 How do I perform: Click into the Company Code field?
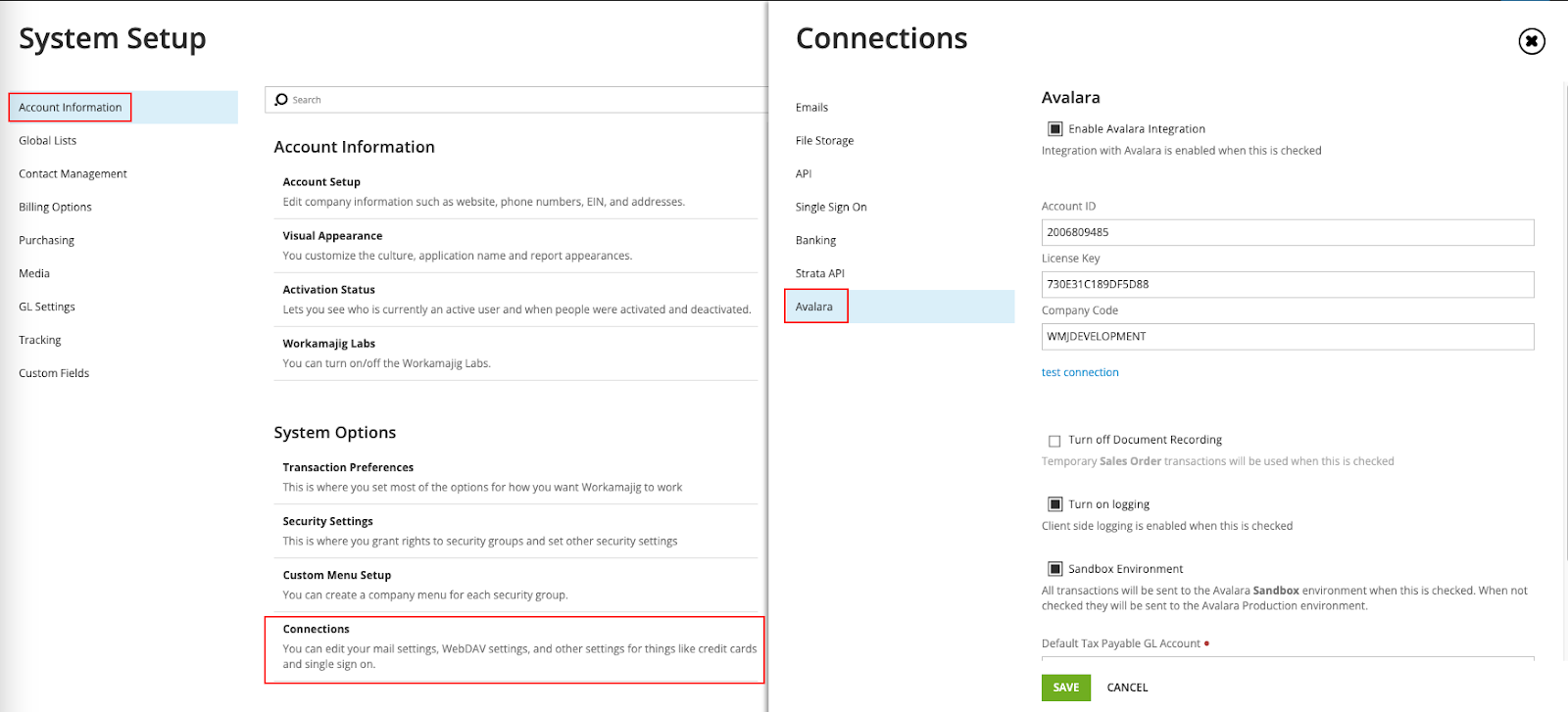[1287, 337]
